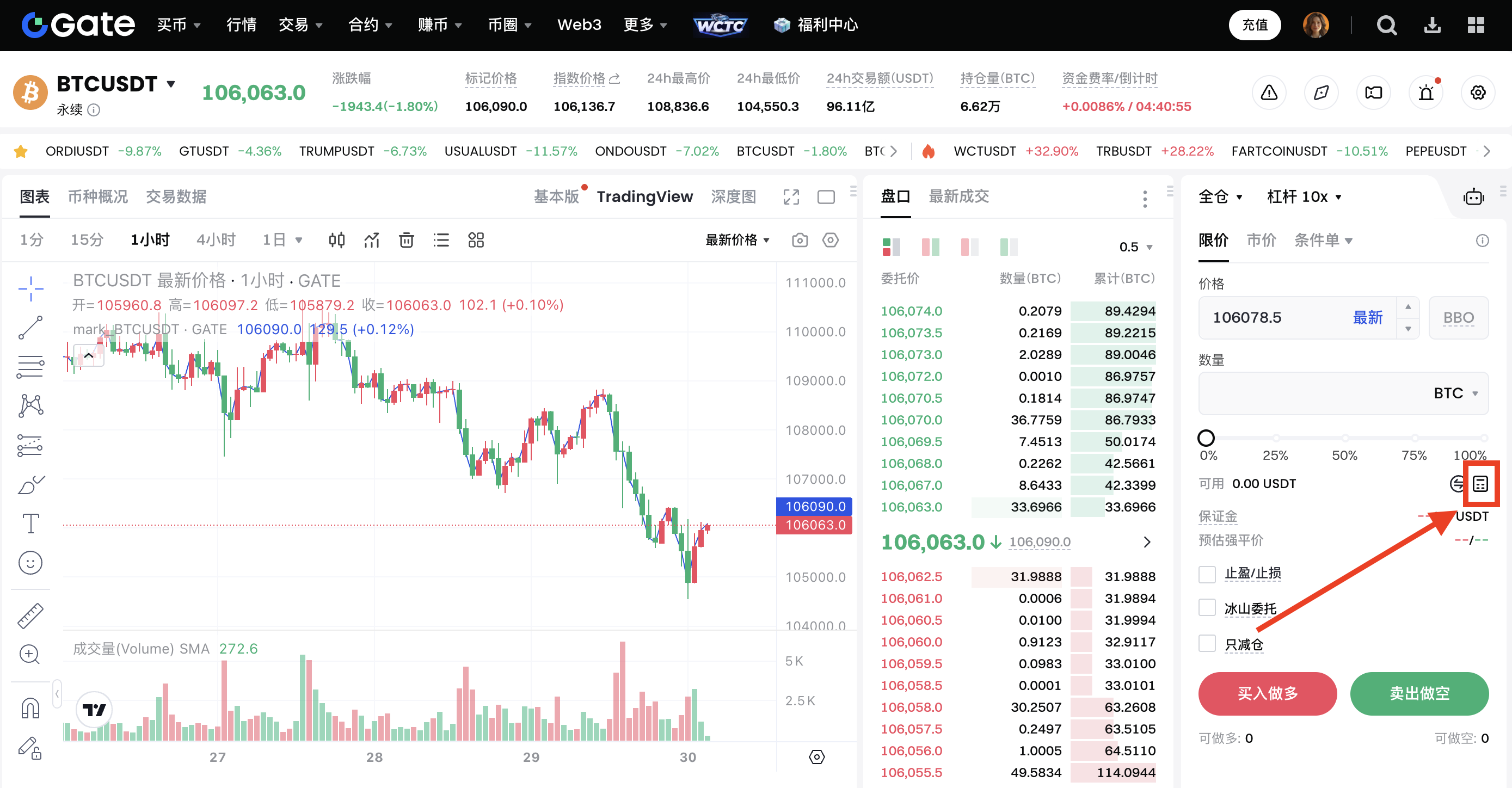Select the 市价 order tab
The image size is (1512, 788).
pyautogui.click(x=1261, y=240)
